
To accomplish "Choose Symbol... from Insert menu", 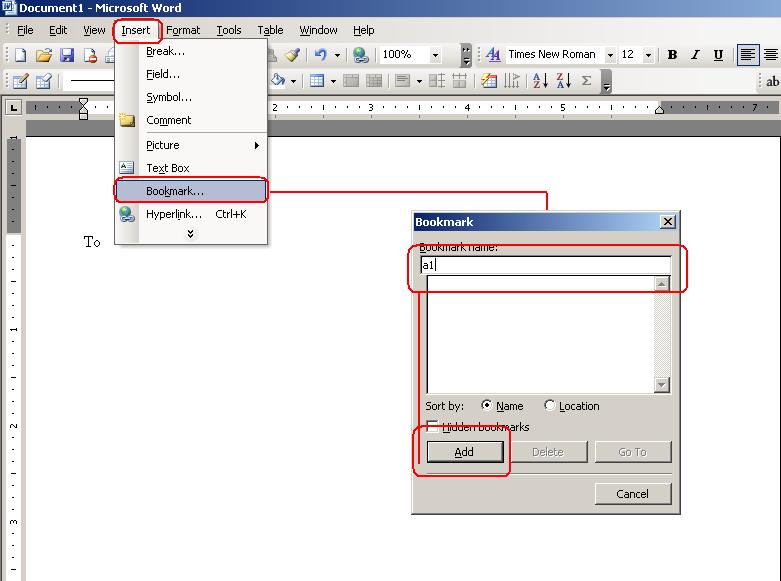I will point(191,97).
